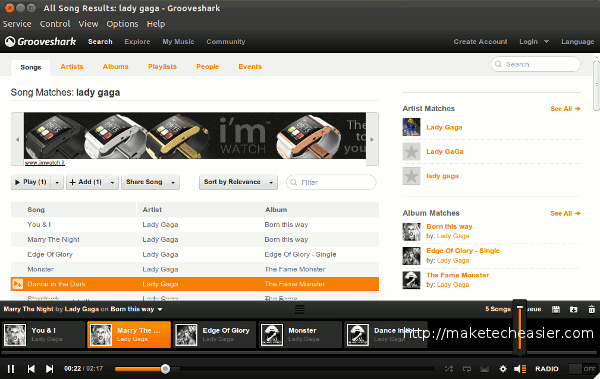Viewport: 600px width, 379px height.
Task: Select Edge Of Glory queue item
Action: point(215,335)
